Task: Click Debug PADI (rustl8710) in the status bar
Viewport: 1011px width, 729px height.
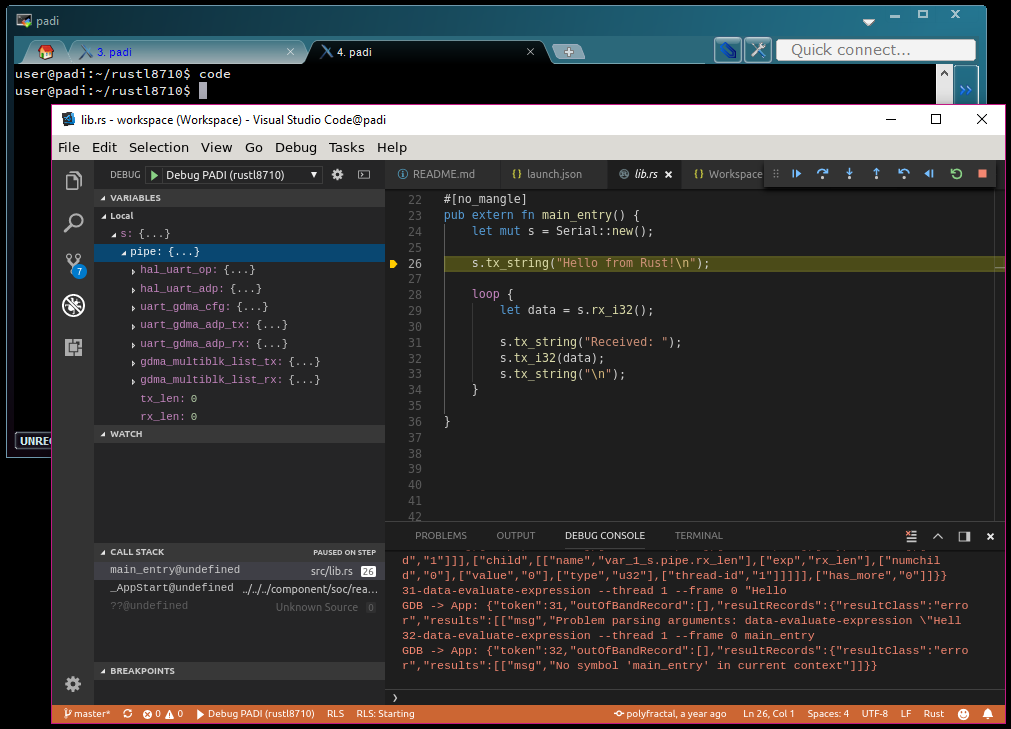Action: (x=255, y=714)
